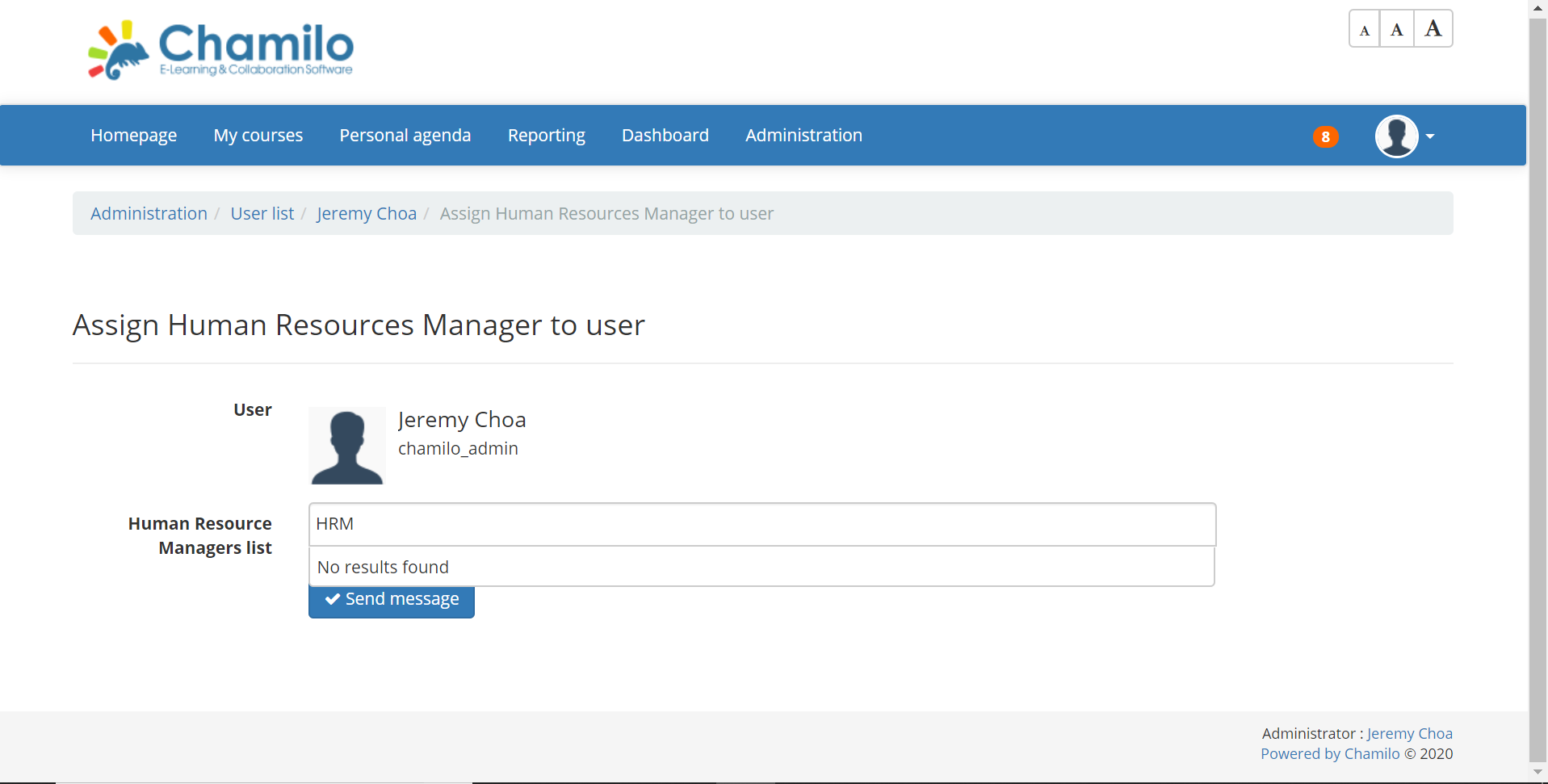1548x784 pixels.
Task: Open the Personal agenda
Action: coord(405,135)
